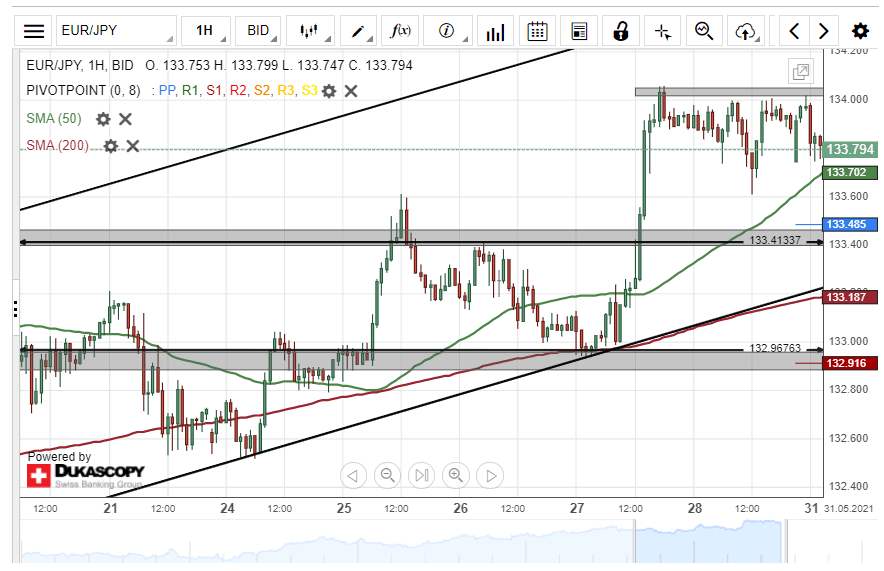Open the f(x) indicators menu
Screen dimensions: 884x571
pyautogui.click(x=401, y=31)
